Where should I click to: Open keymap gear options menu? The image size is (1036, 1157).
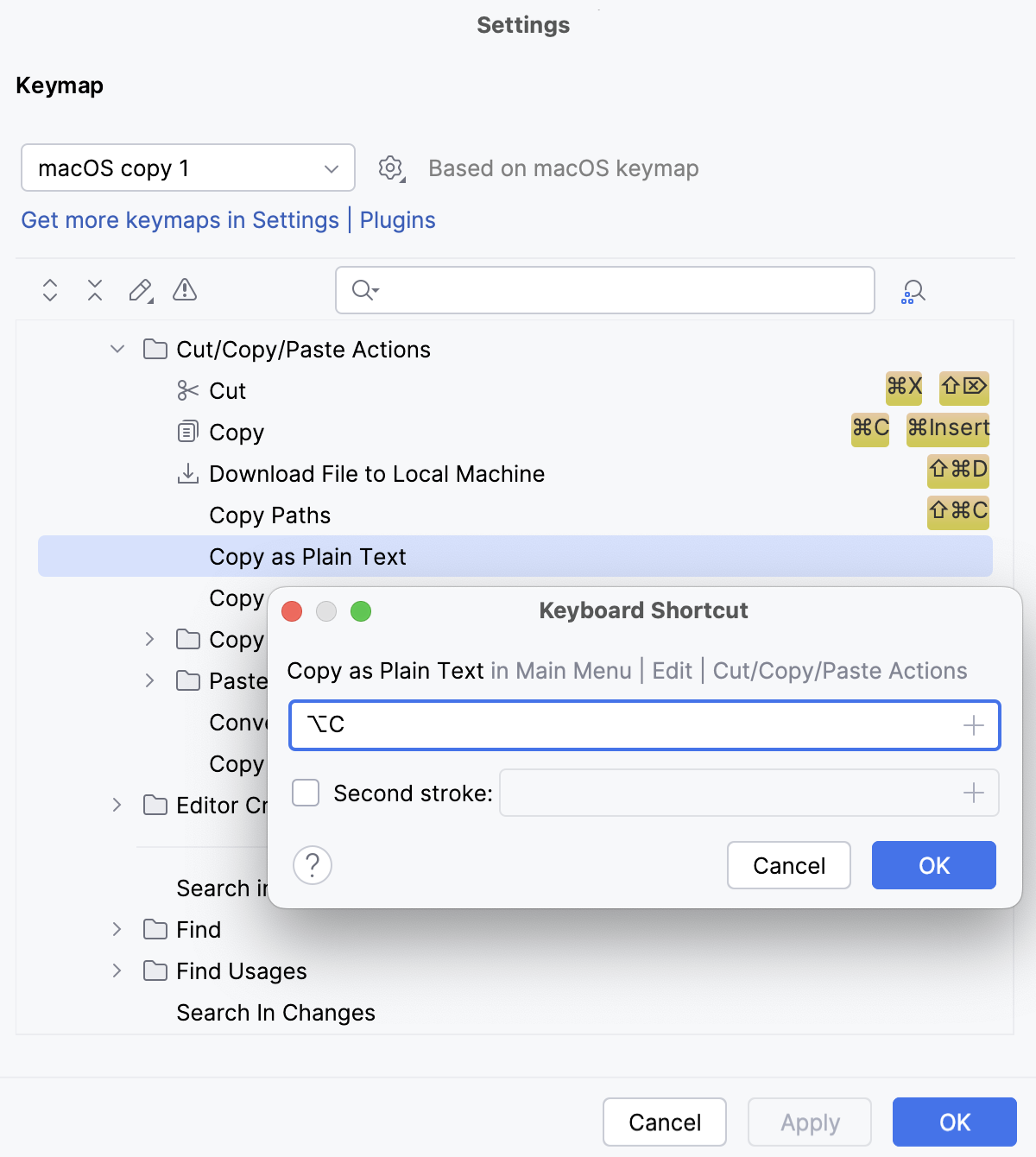(391, 168)
